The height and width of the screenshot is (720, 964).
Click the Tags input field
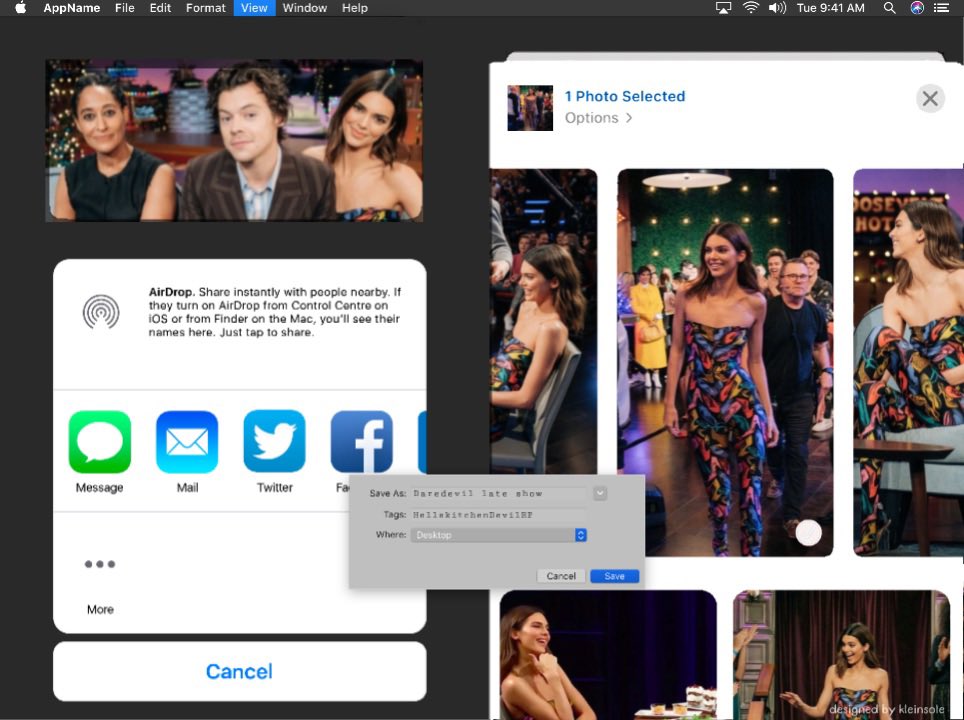click(499, 515)
